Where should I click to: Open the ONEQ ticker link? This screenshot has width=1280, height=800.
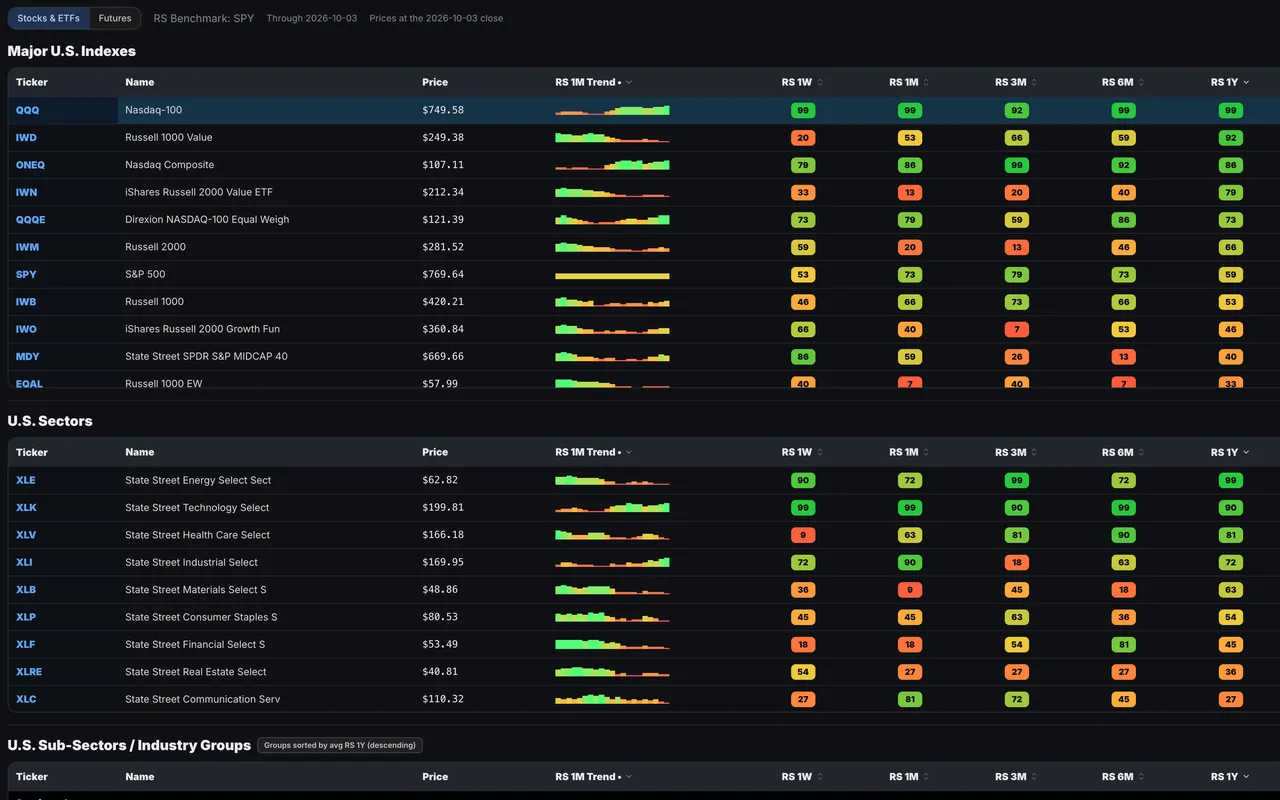point(30,165)
